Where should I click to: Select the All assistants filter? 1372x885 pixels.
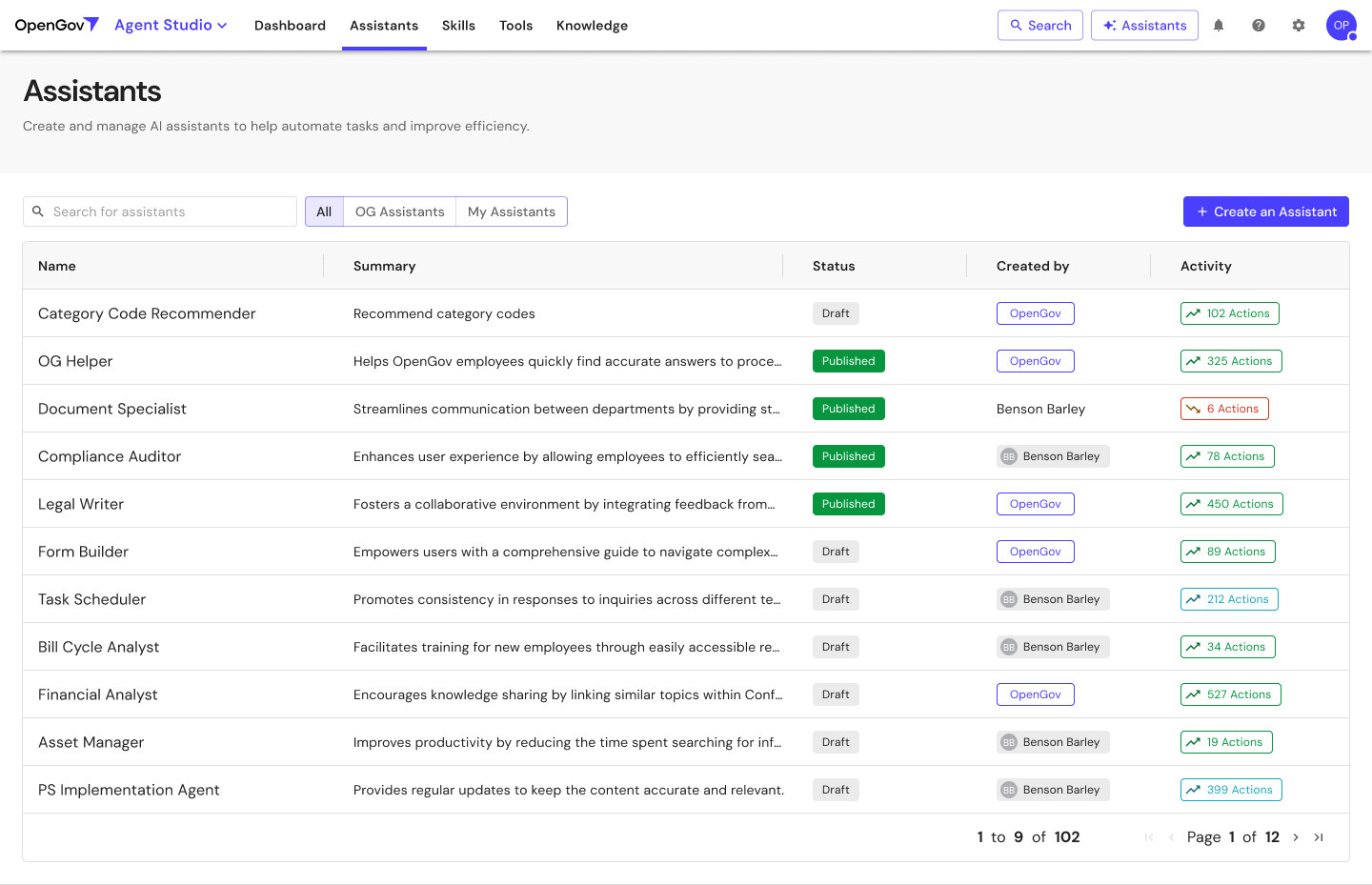click(x=324, y=211)
